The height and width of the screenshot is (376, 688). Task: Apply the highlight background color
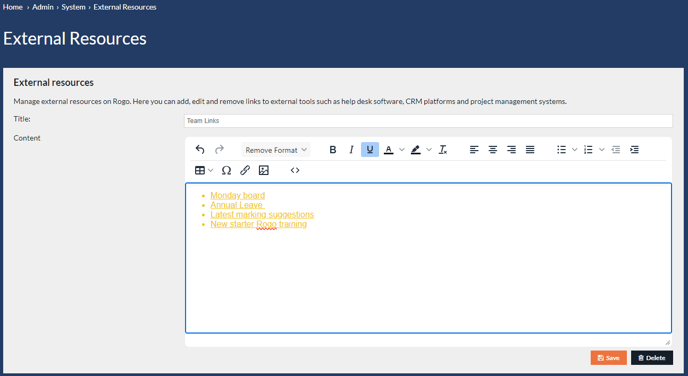416,150
